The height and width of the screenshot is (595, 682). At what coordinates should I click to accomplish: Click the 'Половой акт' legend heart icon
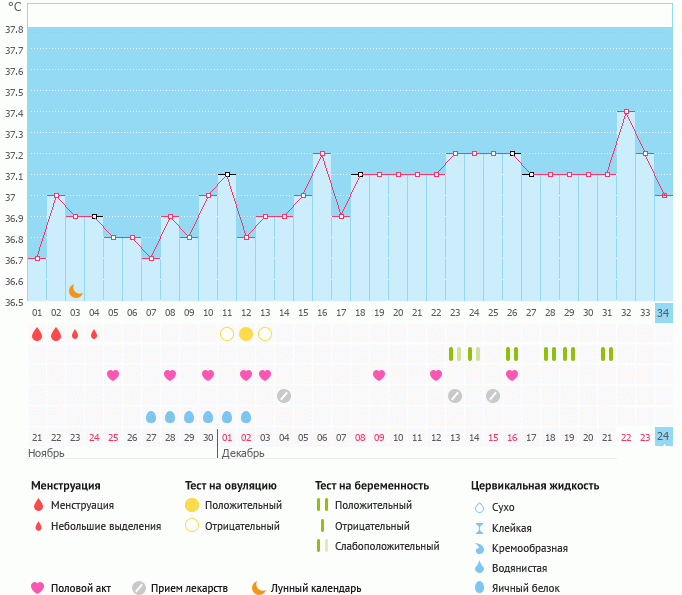click(x=38, y=588)
